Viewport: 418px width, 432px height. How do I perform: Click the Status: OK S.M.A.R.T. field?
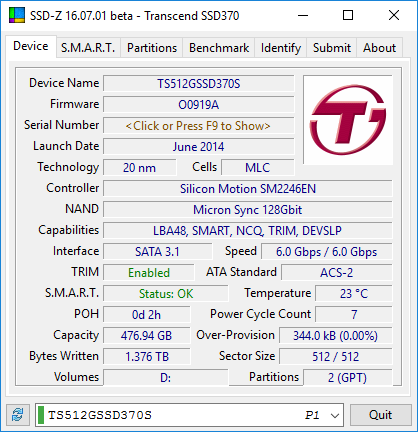coord(166,294)
